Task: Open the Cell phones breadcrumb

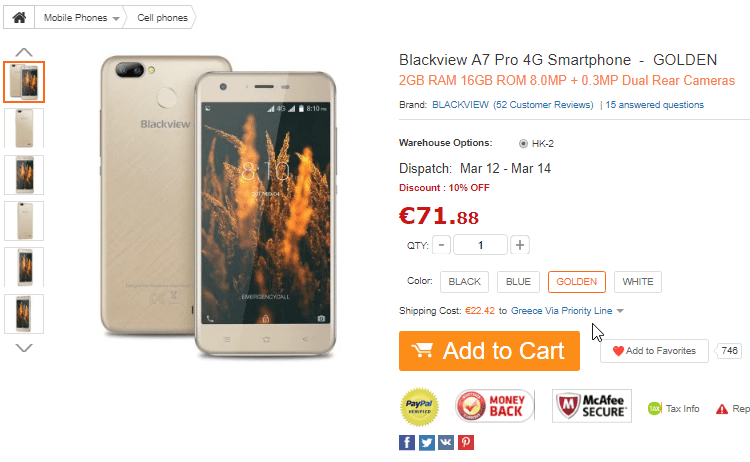Action: 162,18
